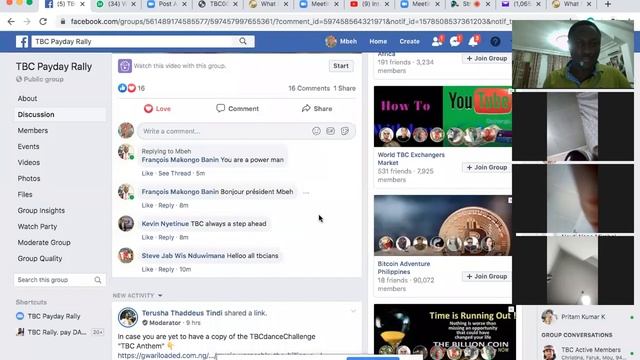Click Mbeh profile avatar in top bar
Viewport: 640px width, 360px height.
[x=331, y=41]
